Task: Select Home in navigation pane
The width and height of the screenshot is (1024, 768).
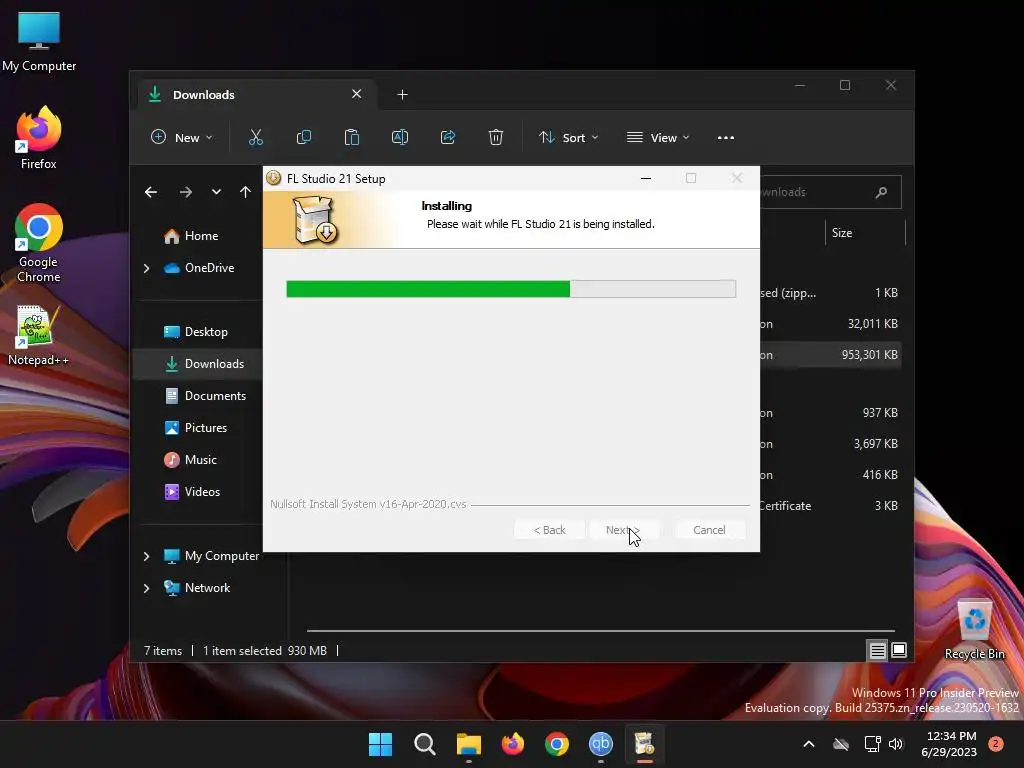Action: click(x=199, y=236)
